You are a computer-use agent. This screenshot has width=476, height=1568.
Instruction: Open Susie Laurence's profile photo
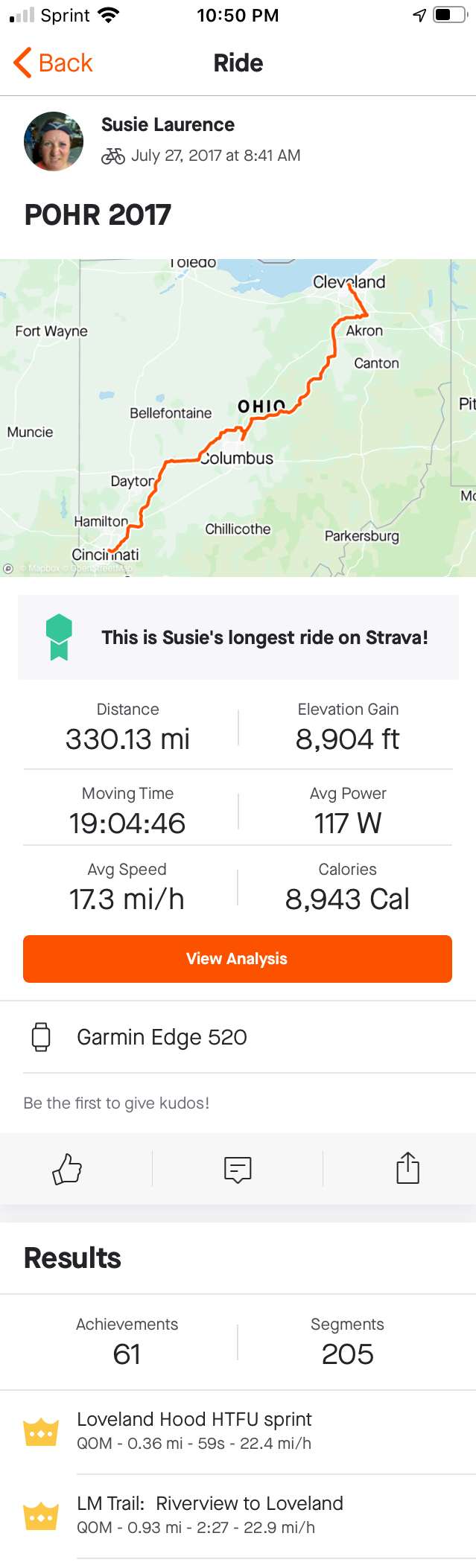click(54, 141)
